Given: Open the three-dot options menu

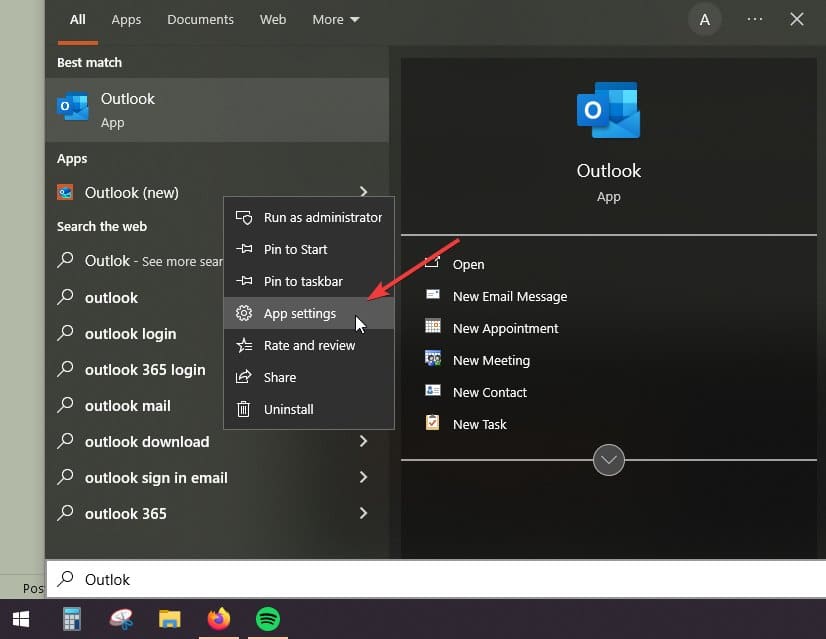Looking at the screenshot, I should coord(754,19).
